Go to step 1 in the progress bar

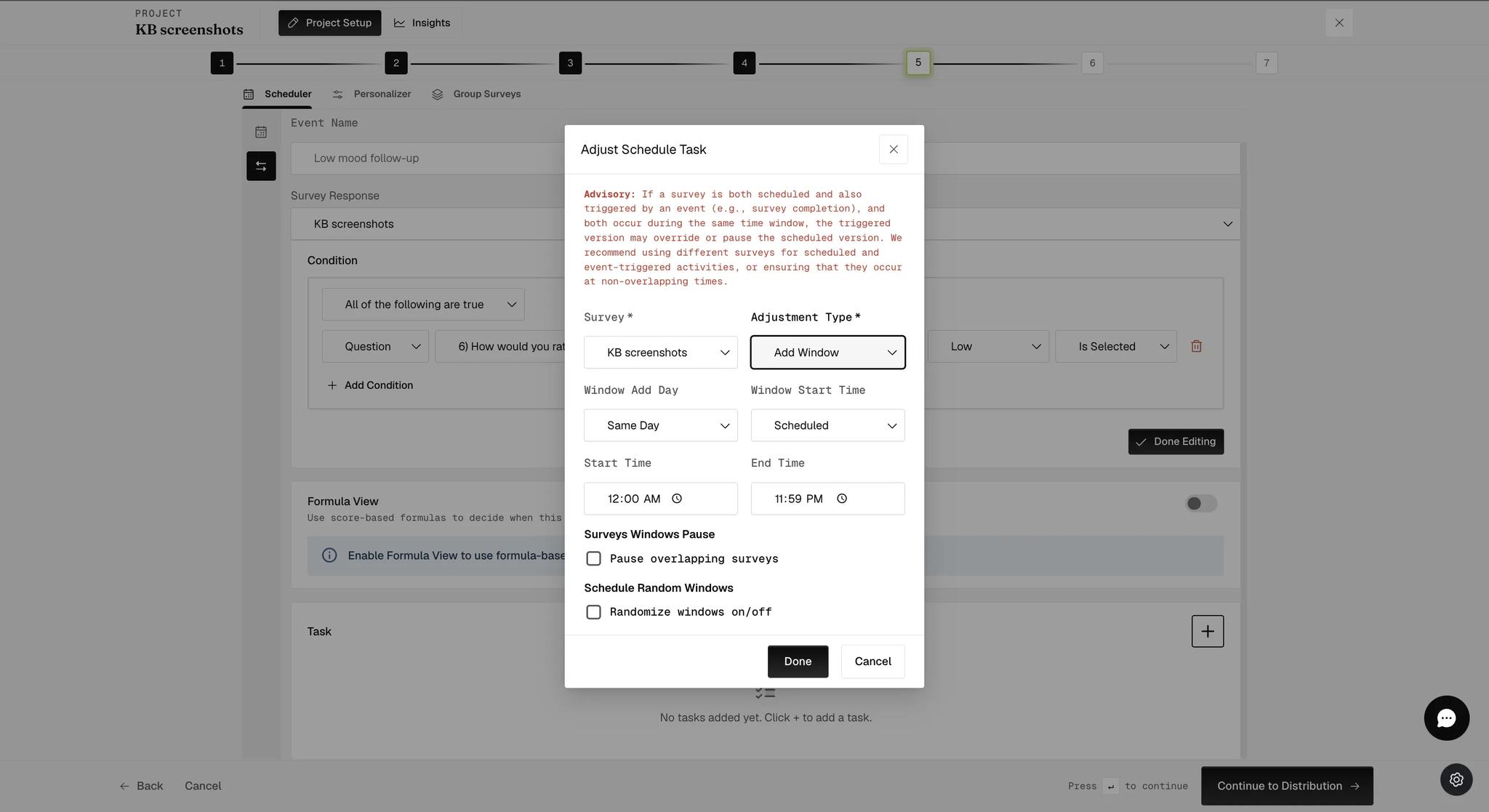click(x=222, y=63)
